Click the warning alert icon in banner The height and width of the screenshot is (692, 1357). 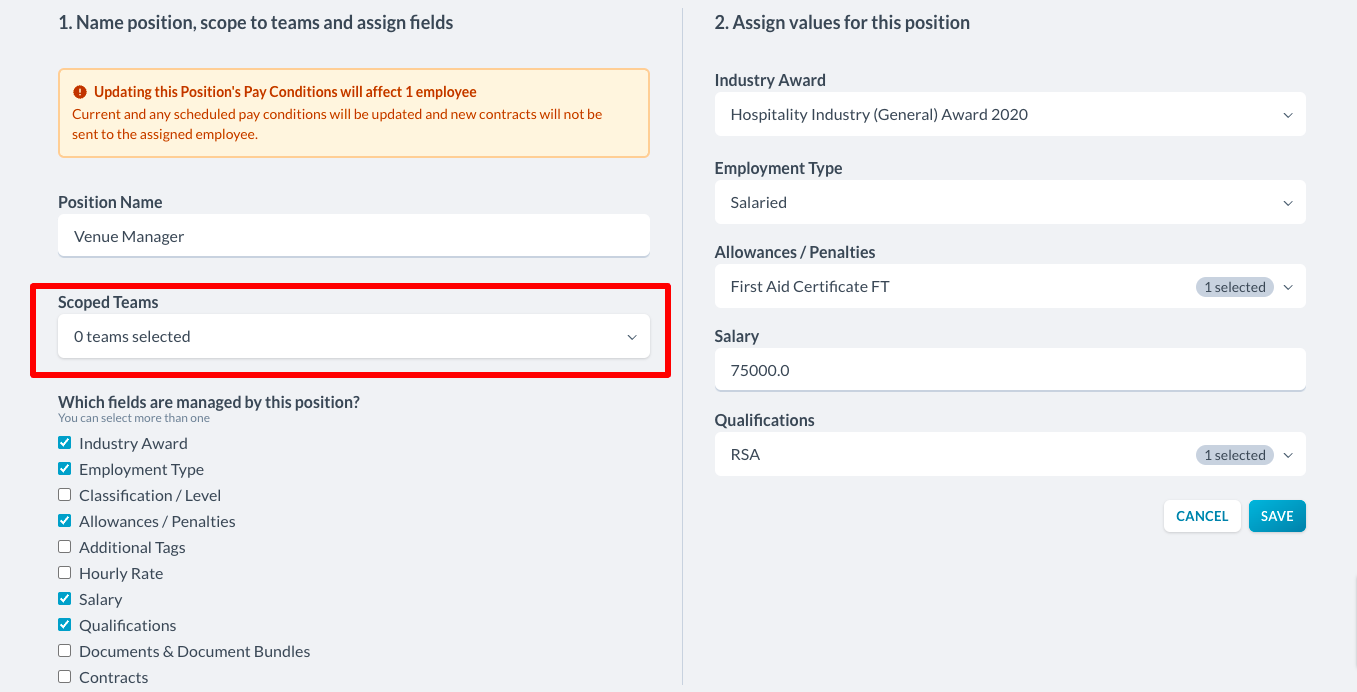pos(80,92)
